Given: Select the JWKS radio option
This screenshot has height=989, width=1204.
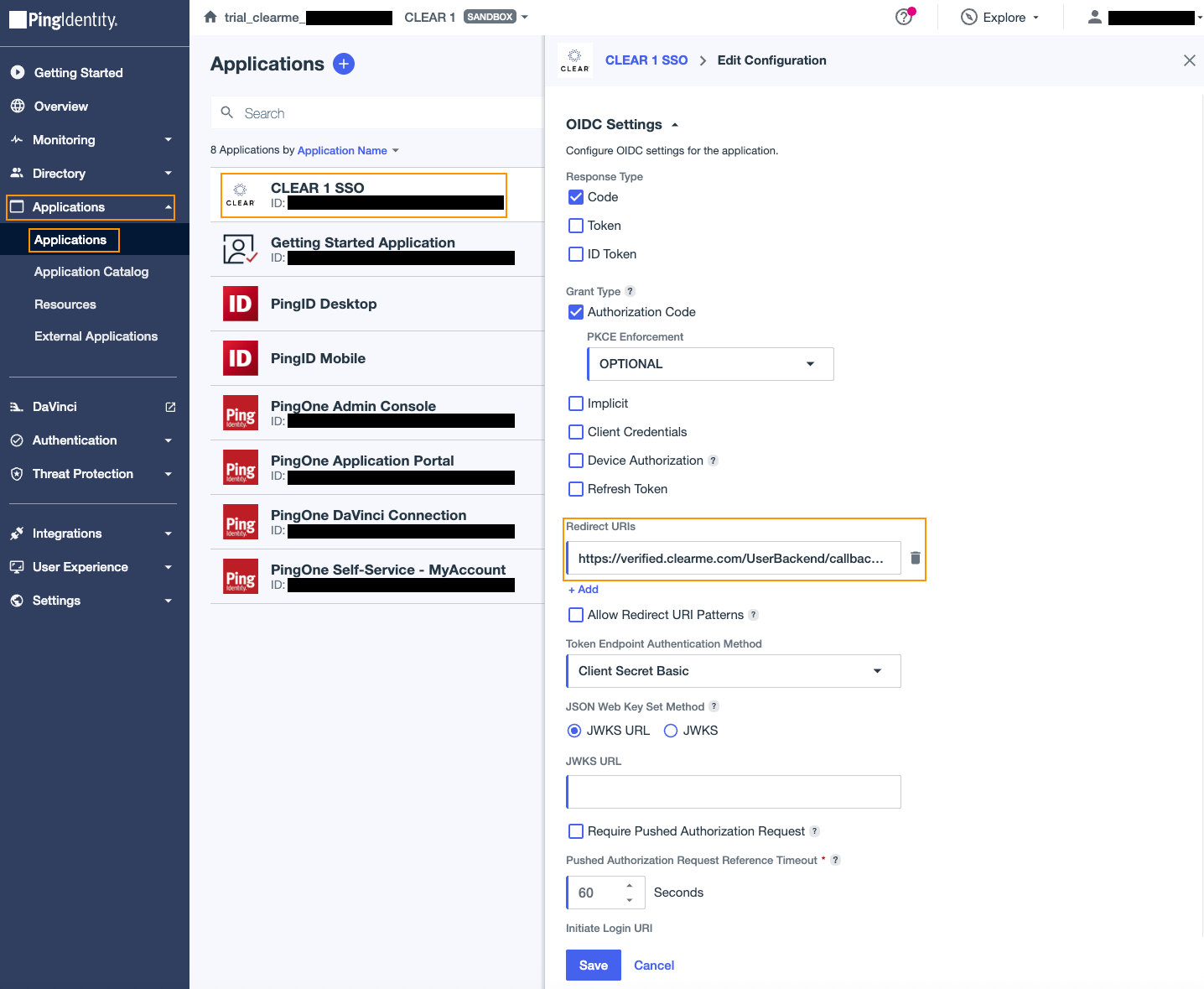Looking at the screenshot, I should [x=671, y=731].
